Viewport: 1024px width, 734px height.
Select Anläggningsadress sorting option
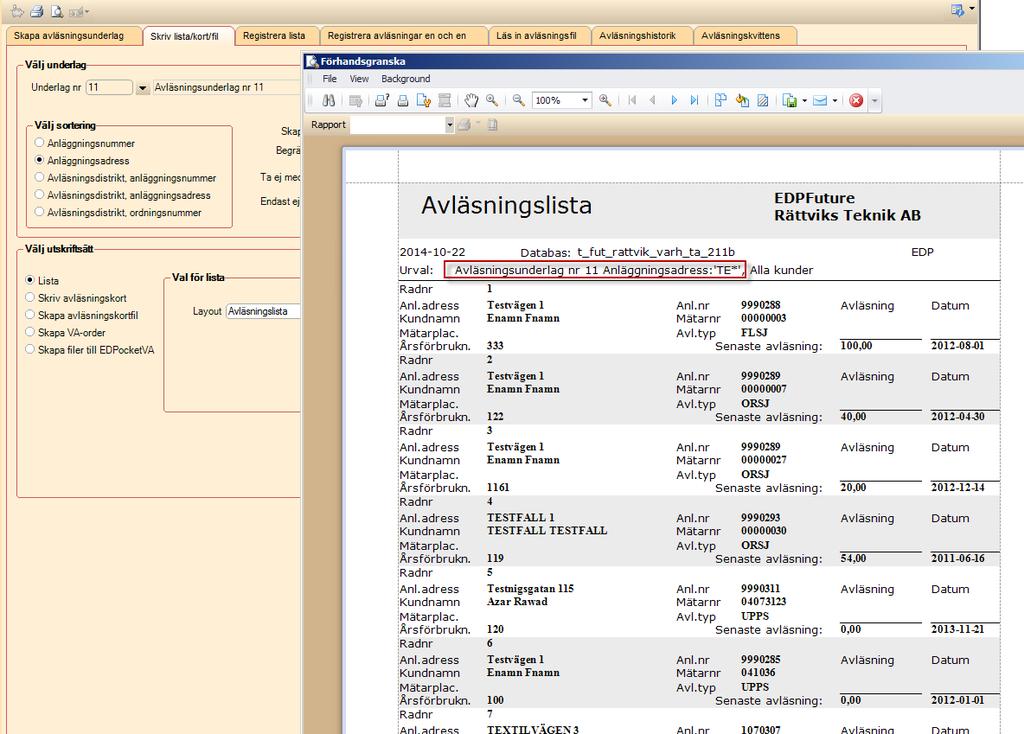click(x=82, y=161)
